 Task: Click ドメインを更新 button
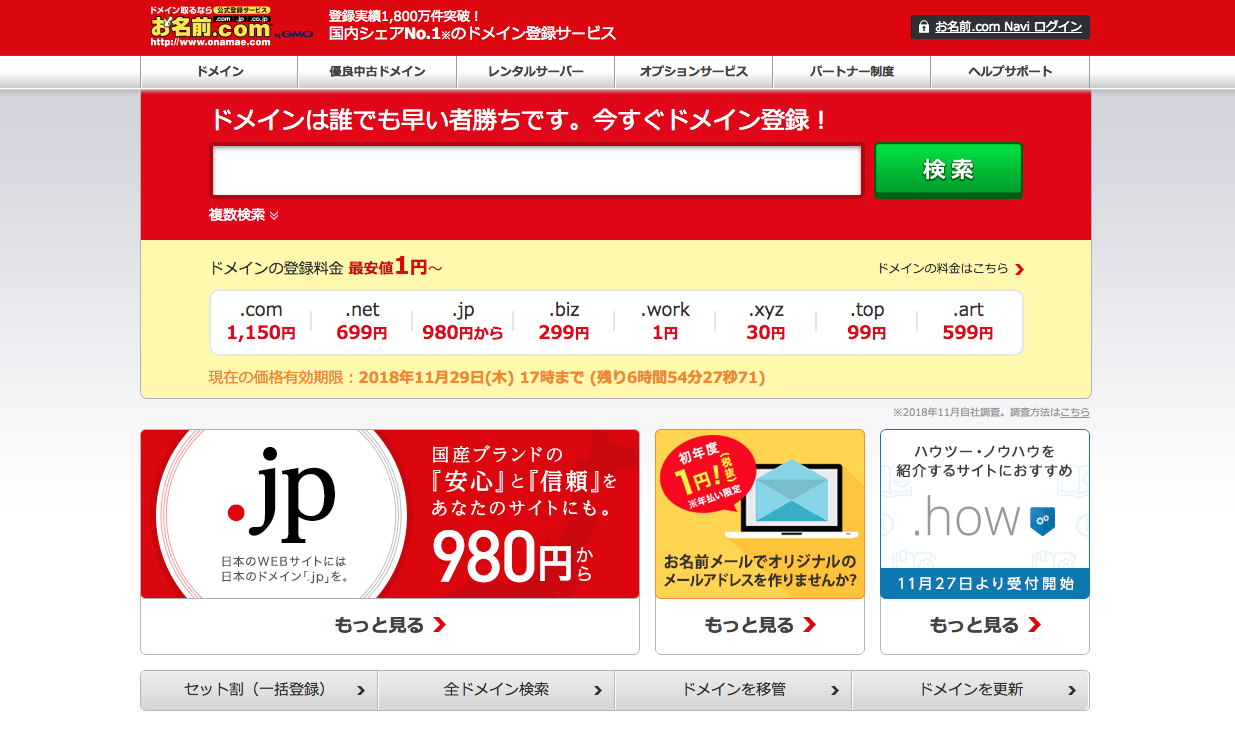[970, 690]
